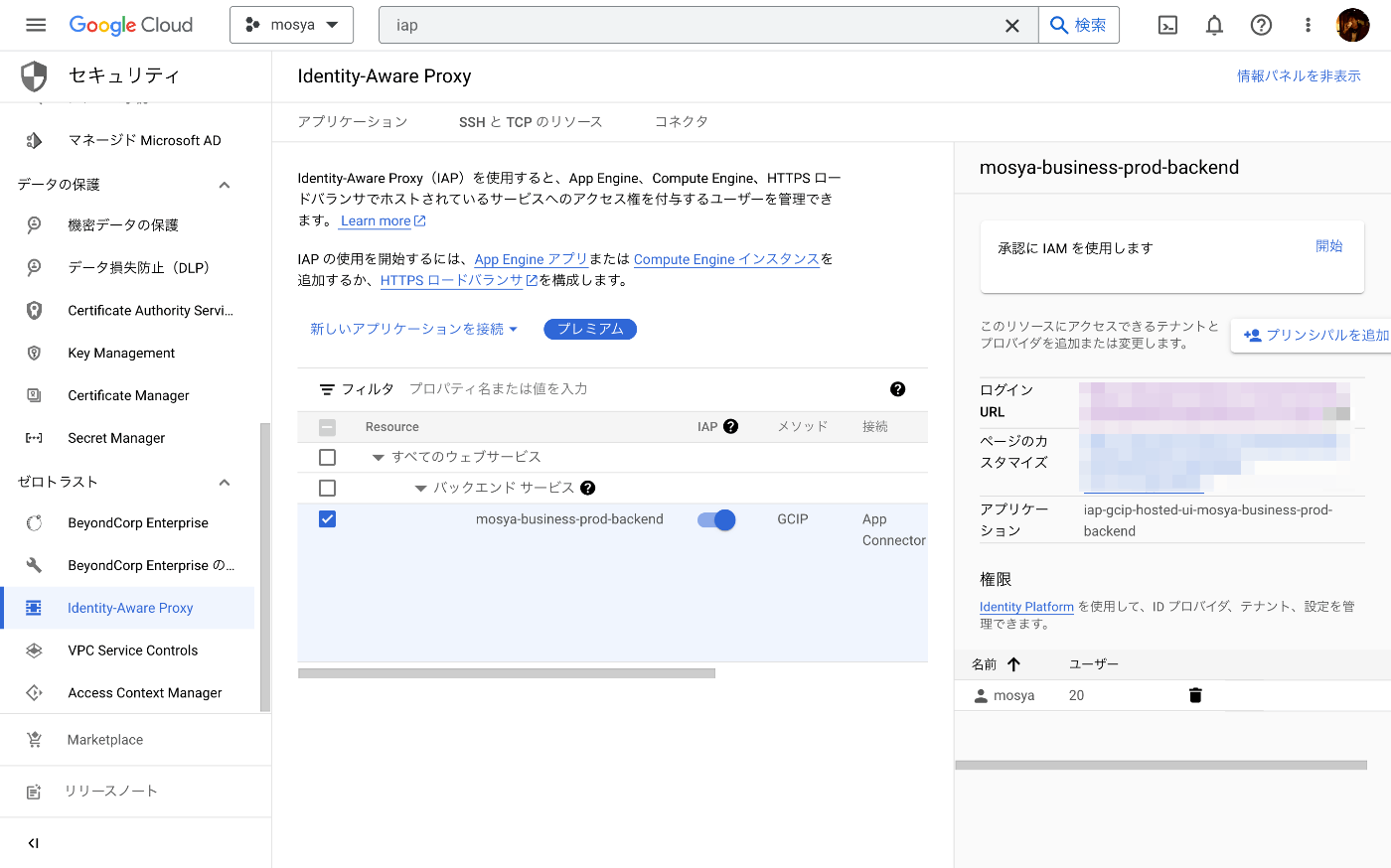Click the Managed Microsoft AD icon
Viewport: 1391px width, 868px height.
[34, 140]
